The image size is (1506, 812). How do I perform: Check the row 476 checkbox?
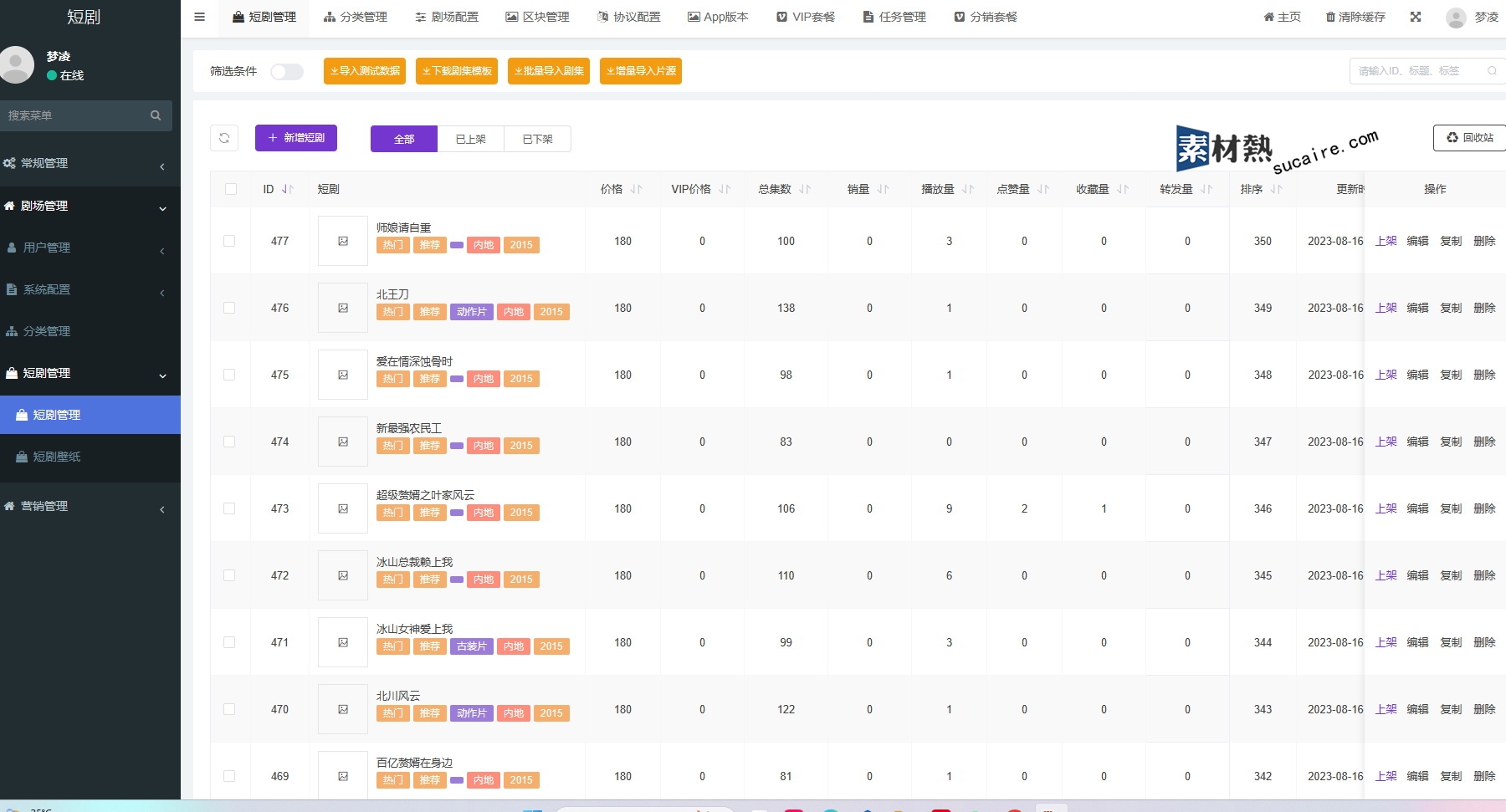[229, 308]
